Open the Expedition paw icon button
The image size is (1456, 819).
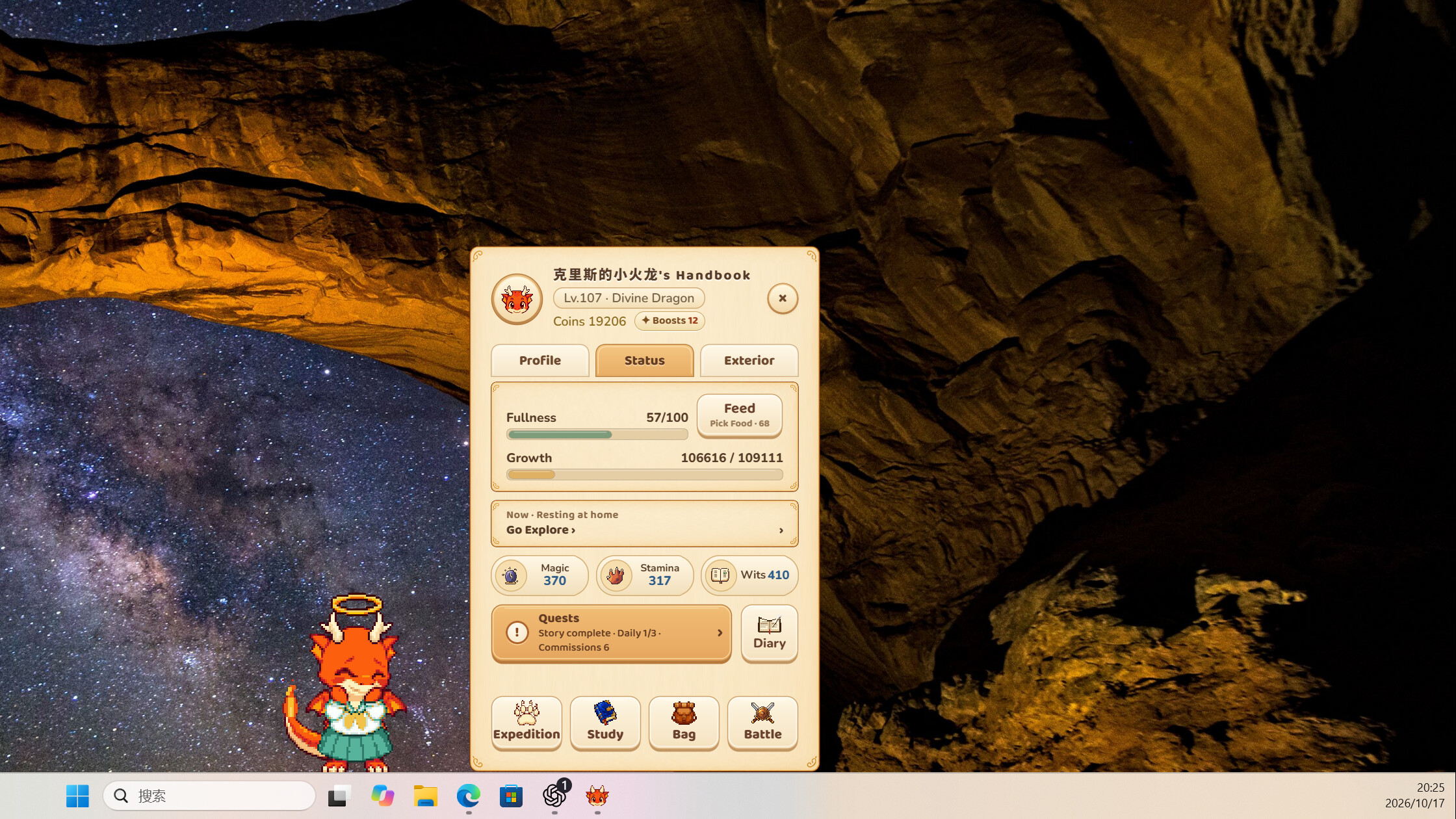[x=526, y=723]
